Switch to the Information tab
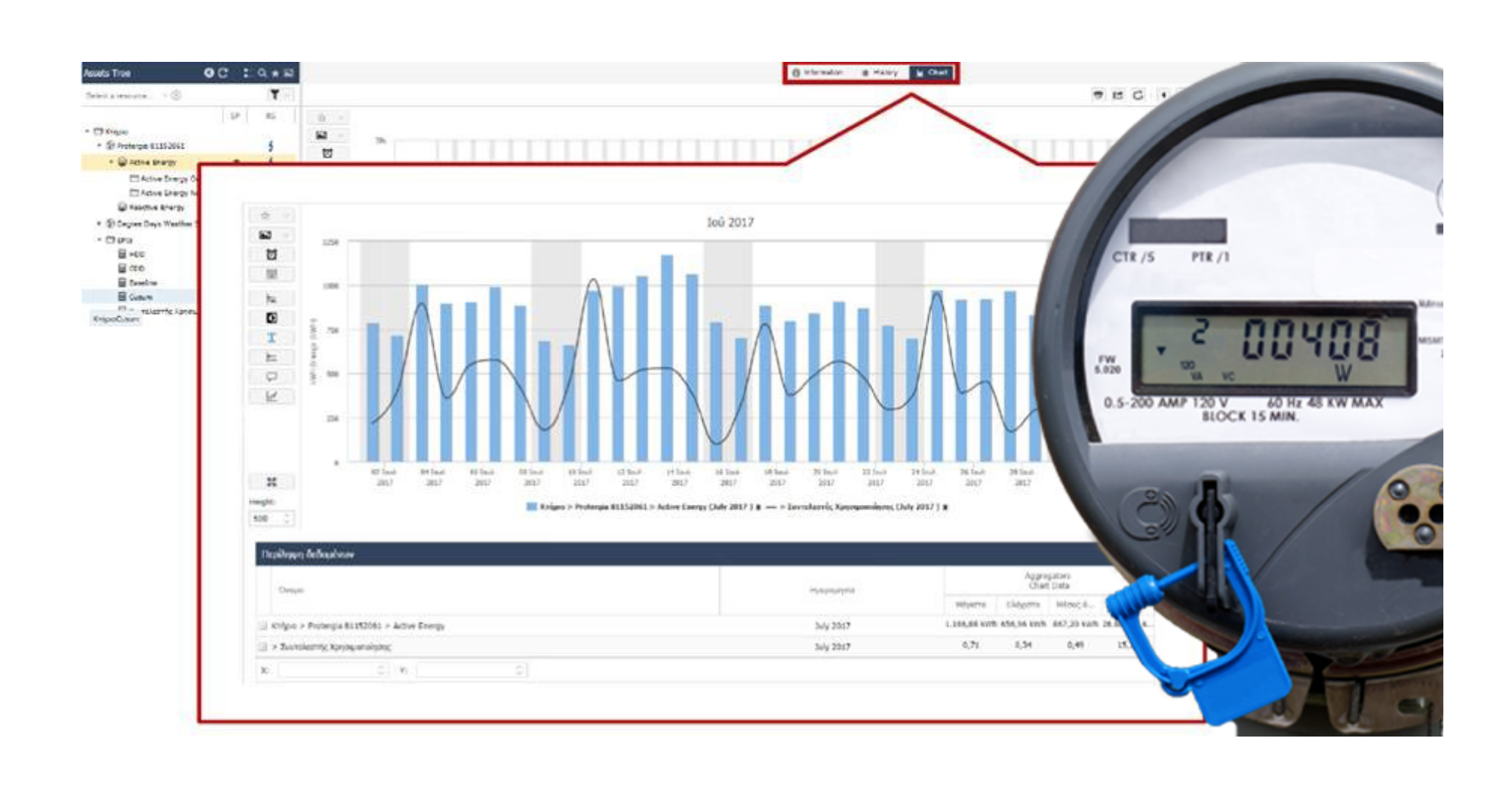1512x809 pixels. click(x=817, y=72)
